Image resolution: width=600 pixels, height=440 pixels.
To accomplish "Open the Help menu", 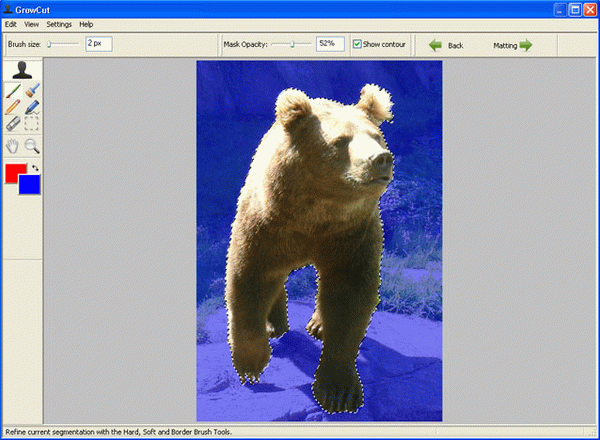I will click(86, 23).
